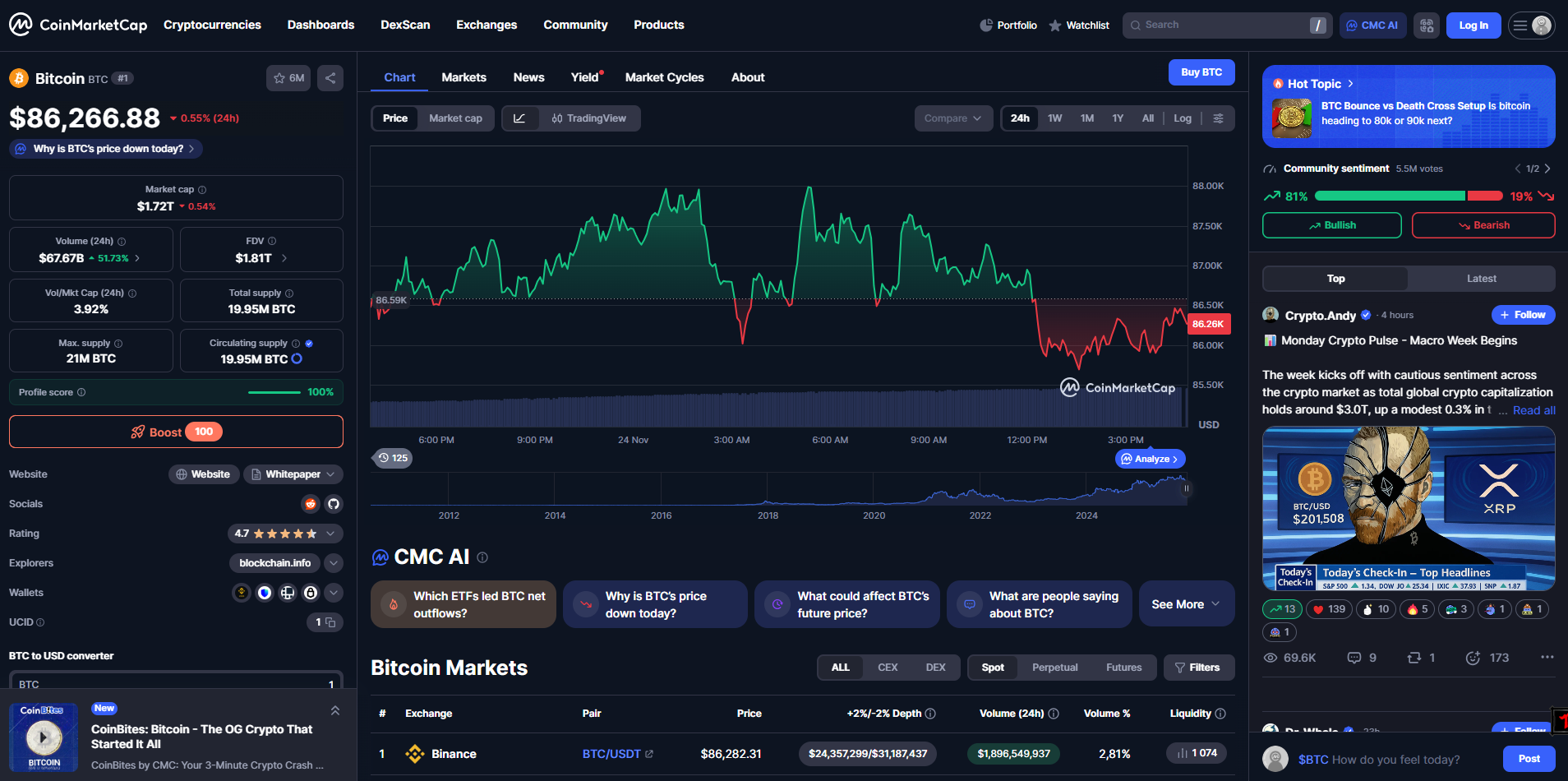
Task: Expand more explorers chevron
Action: 334,563
